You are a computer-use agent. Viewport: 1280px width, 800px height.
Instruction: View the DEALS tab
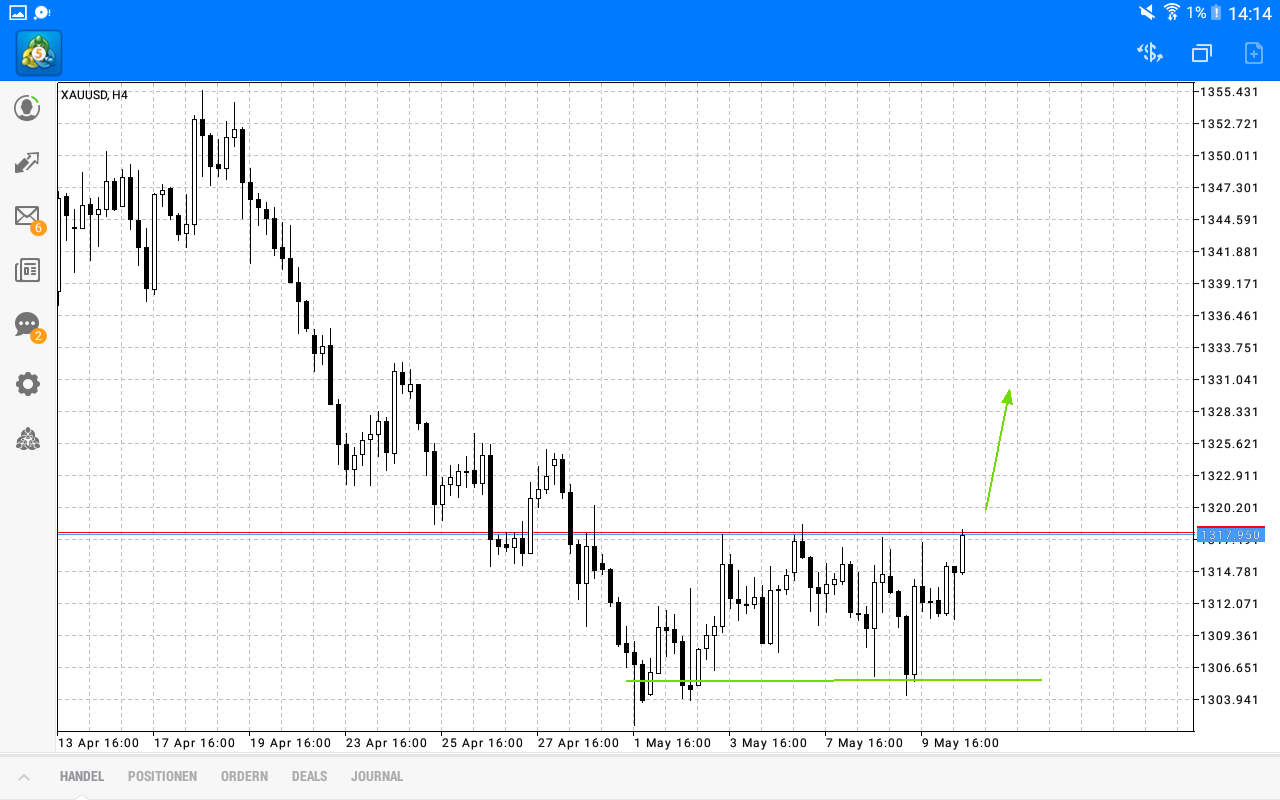click(309, 776)
